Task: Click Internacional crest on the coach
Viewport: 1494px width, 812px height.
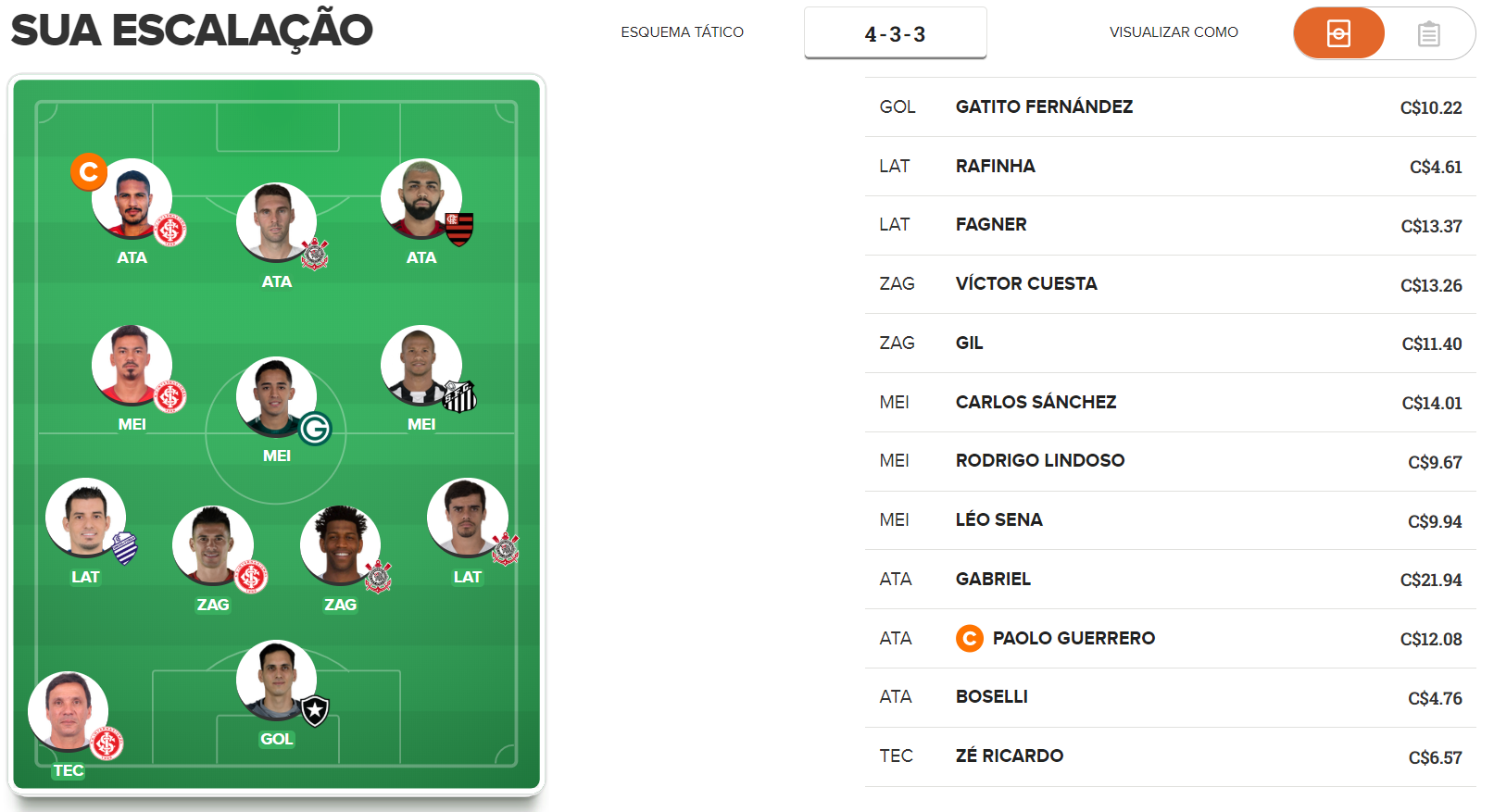Action: pyautogui.click(x=107, y=743)
